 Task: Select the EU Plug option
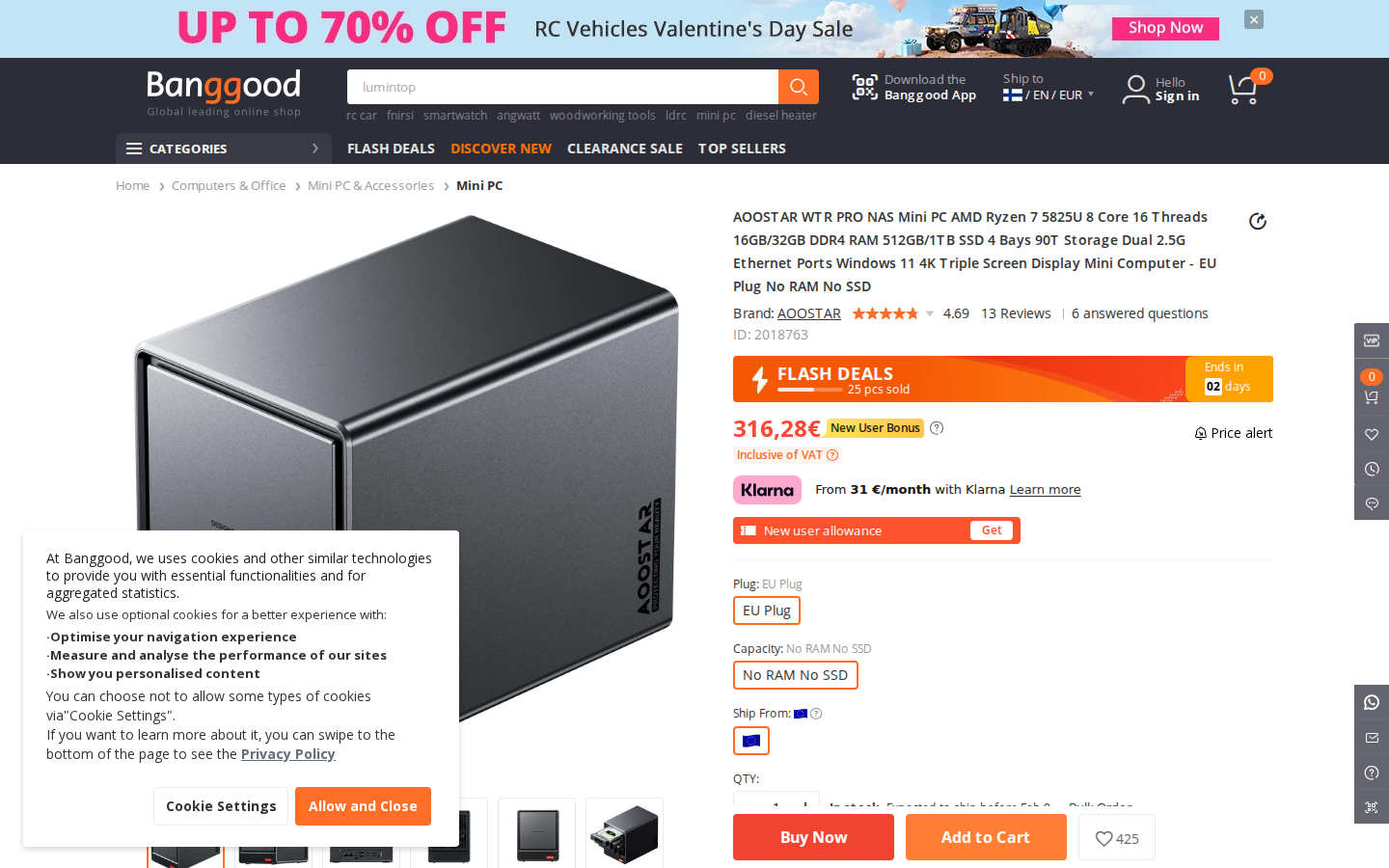767,610
